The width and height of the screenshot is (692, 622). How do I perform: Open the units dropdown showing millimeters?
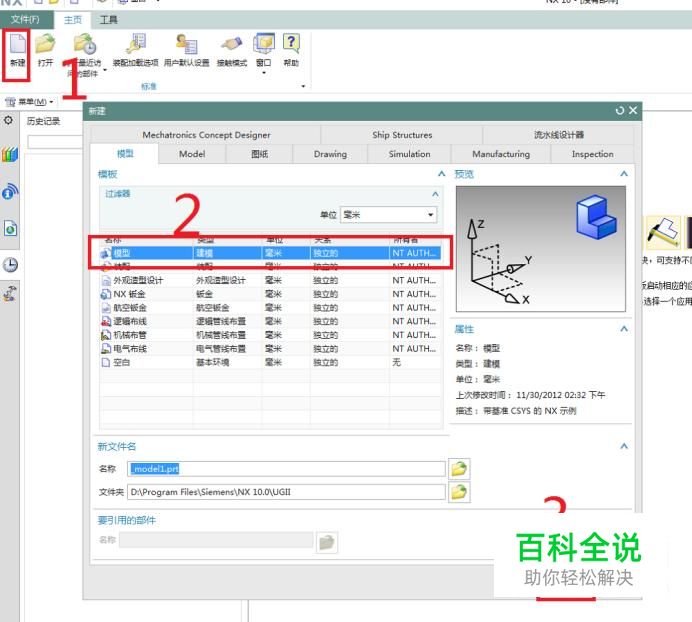point(388,215)
